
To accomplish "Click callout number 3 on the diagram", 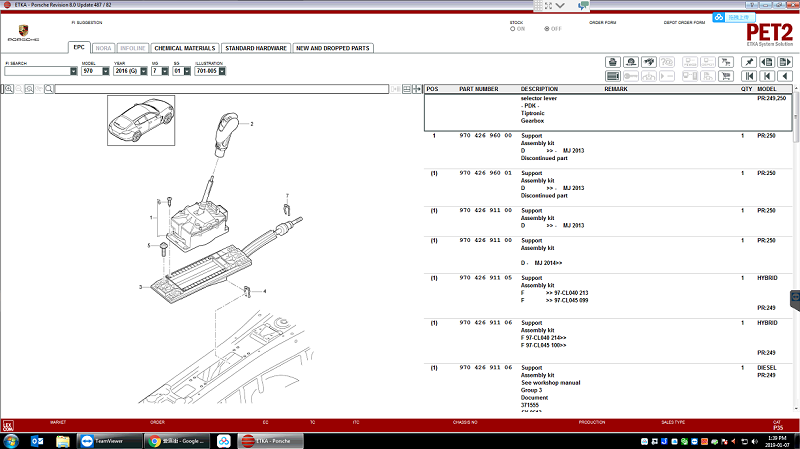I will click(x=141, y=287).
